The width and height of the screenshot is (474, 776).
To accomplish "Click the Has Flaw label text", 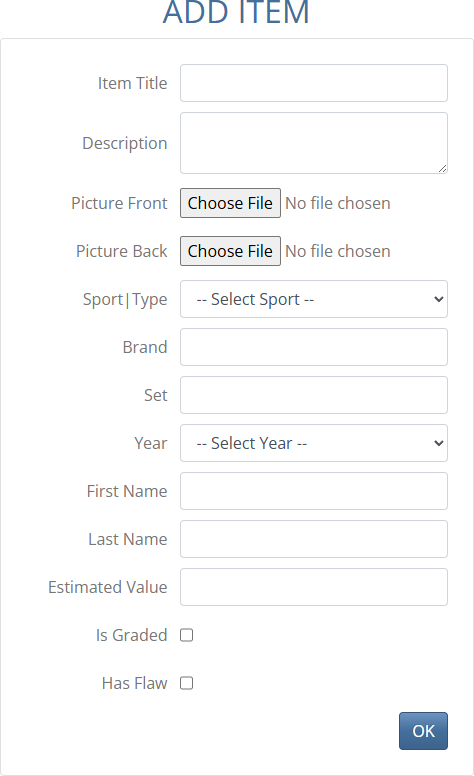I will 135,683.
